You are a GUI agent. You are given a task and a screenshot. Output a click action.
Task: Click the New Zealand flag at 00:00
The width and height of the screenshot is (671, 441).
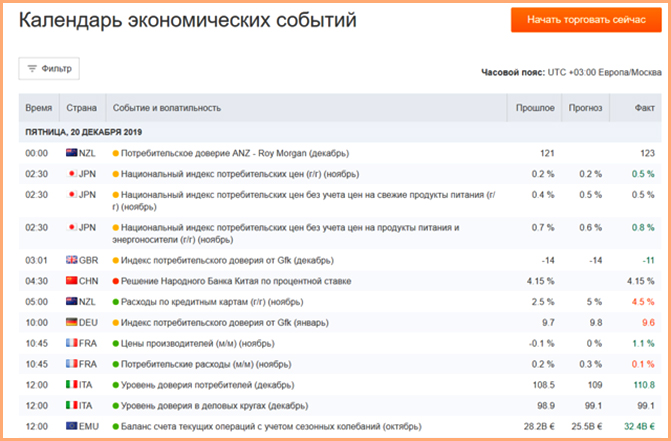(x=71, y=153)
